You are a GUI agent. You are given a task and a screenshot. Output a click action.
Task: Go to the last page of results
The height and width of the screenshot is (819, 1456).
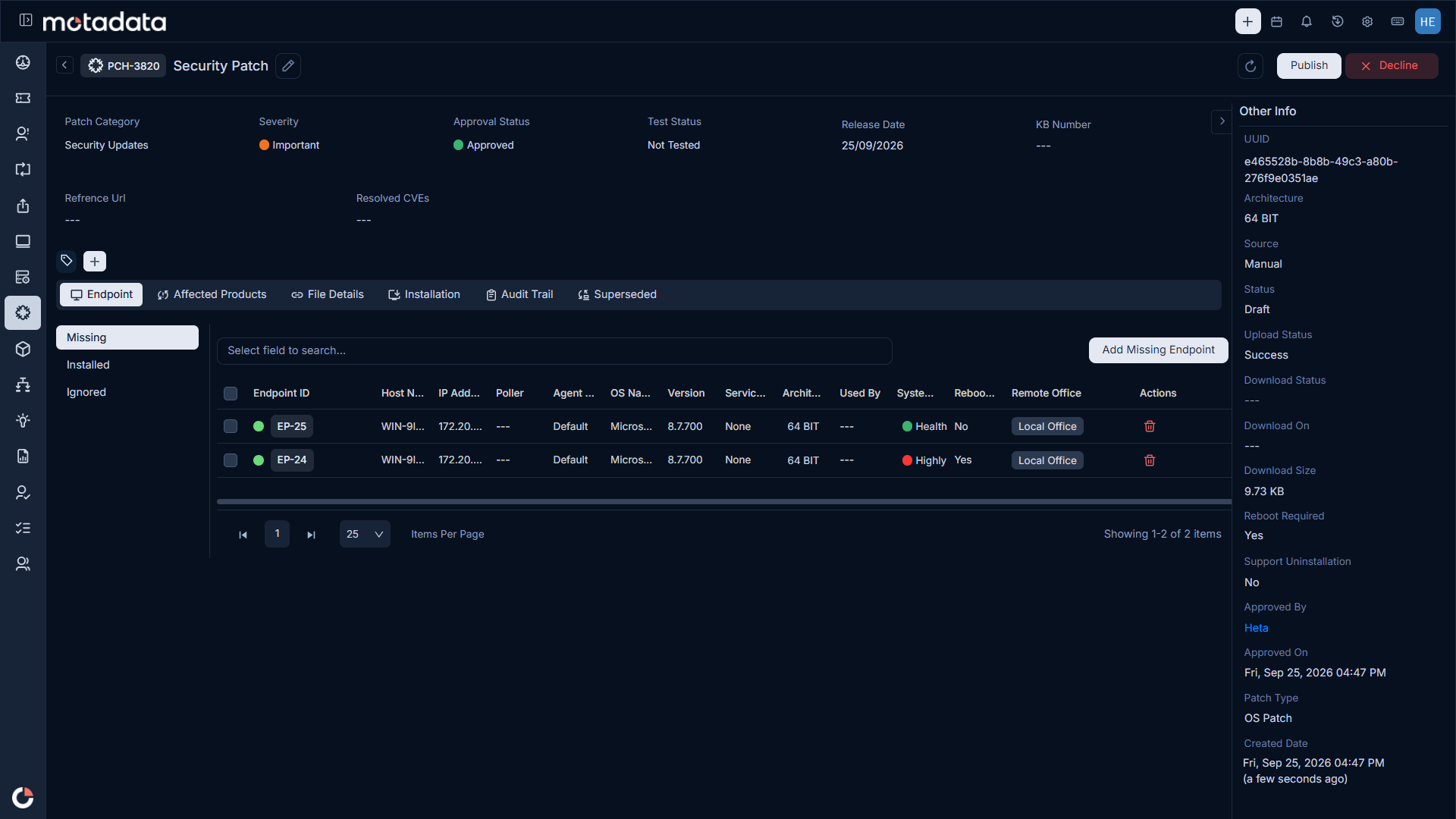click(x=311, y=535)
